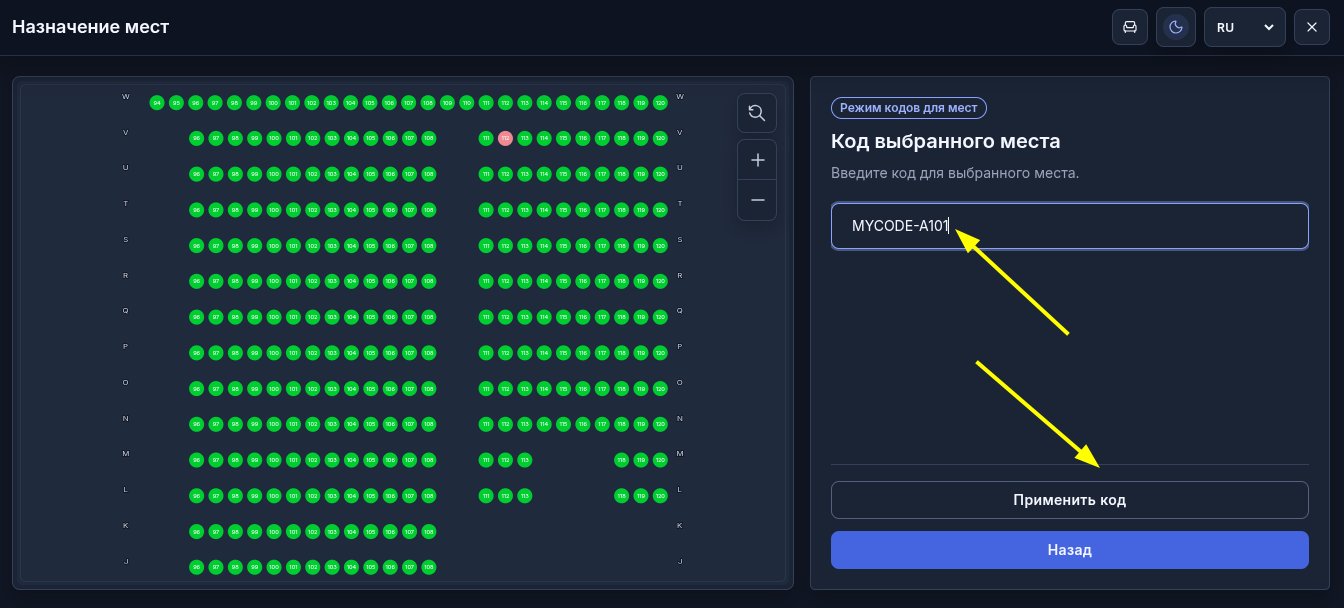
Task: Select the pink seat 112 in row V
Action: [505, 138]
